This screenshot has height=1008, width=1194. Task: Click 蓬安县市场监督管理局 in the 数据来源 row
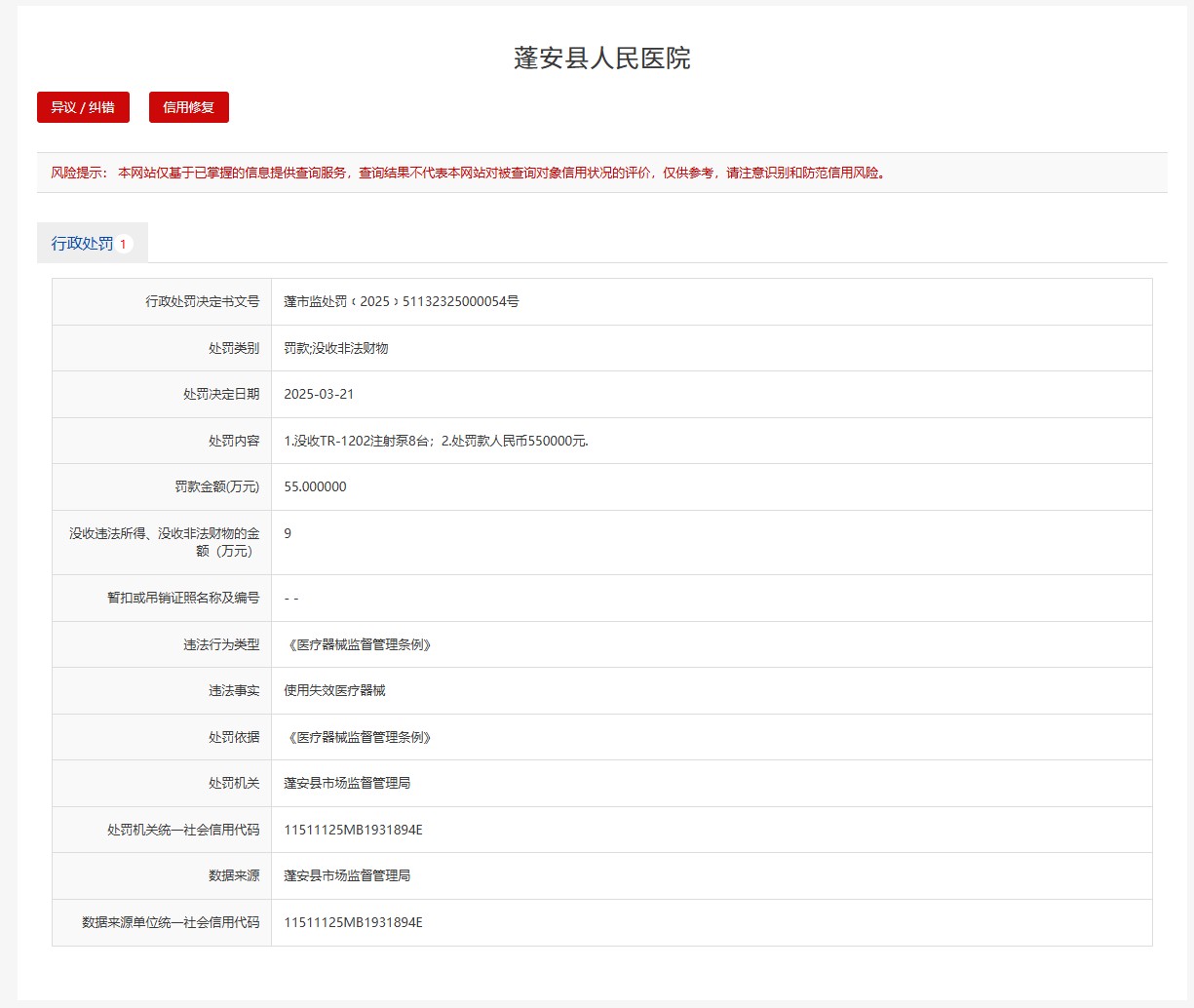347,875
